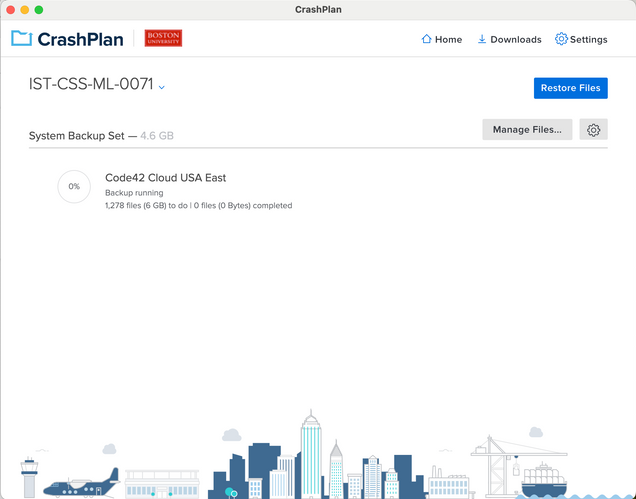Close the CrashPlan window with red button
The width and height of the screenshot is (636, 499).
click(x=11, y=10)
